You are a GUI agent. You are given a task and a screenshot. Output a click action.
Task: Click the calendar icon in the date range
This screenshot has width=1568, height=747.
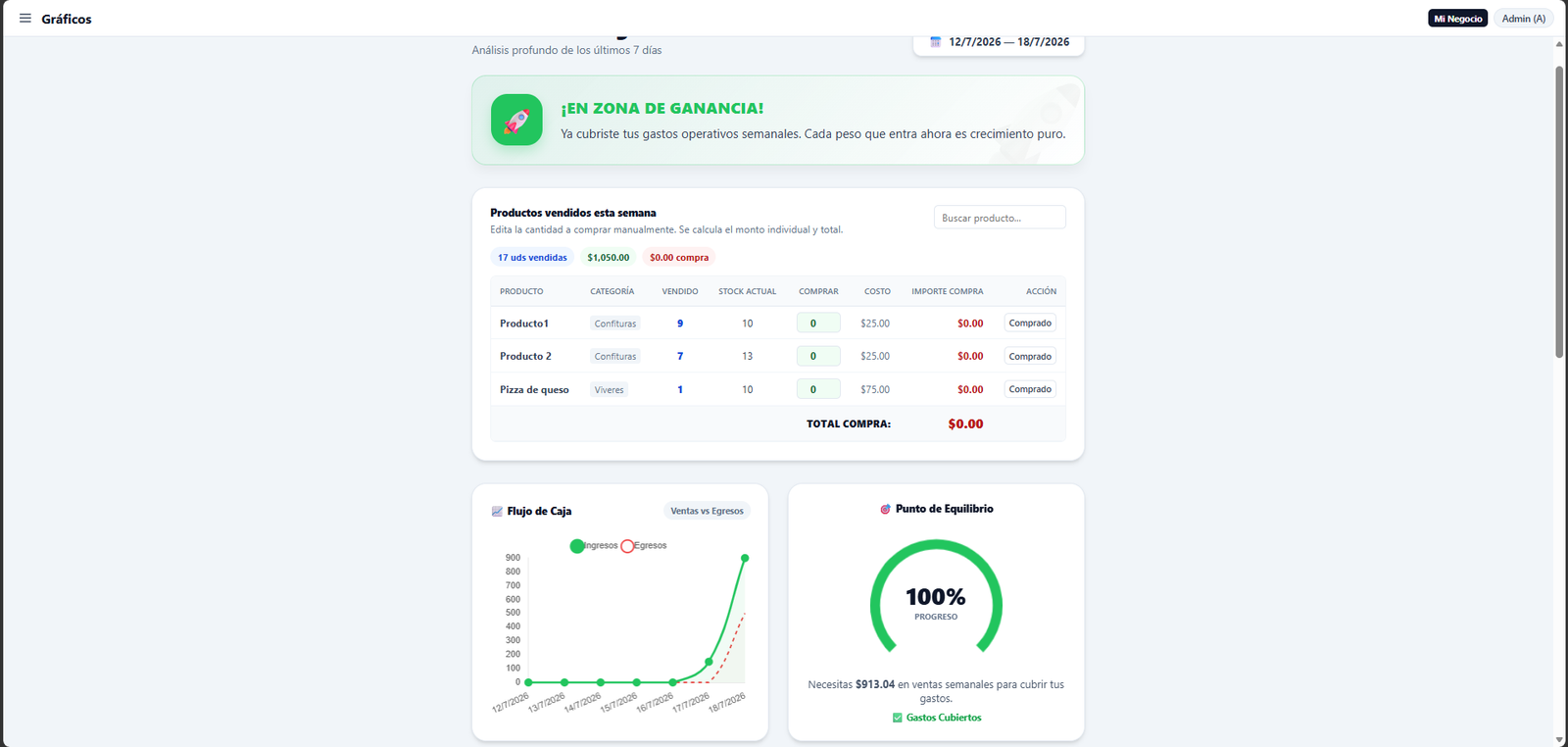pyautogui.click(x=935, y=42)
